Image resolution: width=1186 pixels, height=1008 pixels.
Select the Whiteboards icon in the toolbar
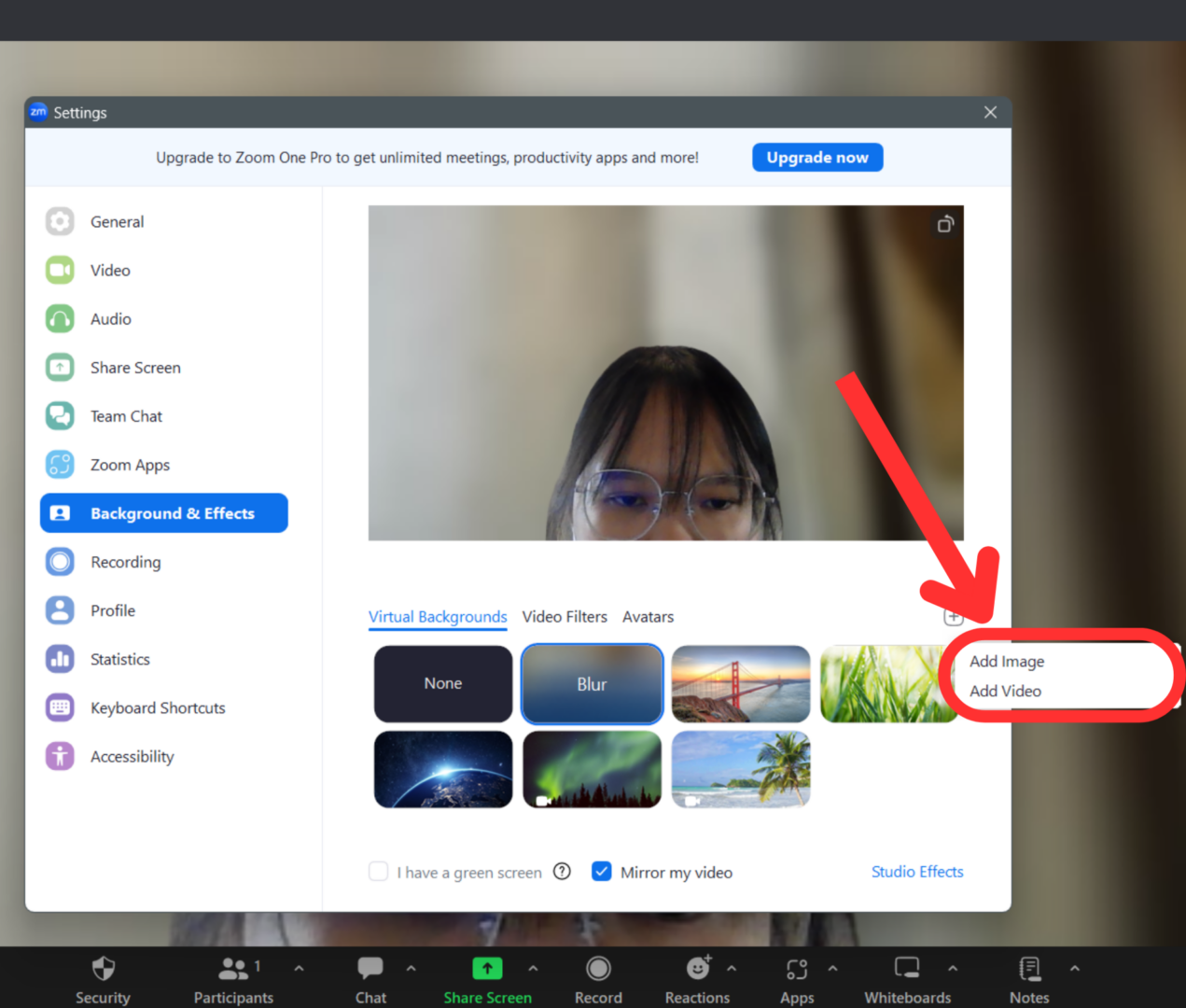[x=906, y=969]
